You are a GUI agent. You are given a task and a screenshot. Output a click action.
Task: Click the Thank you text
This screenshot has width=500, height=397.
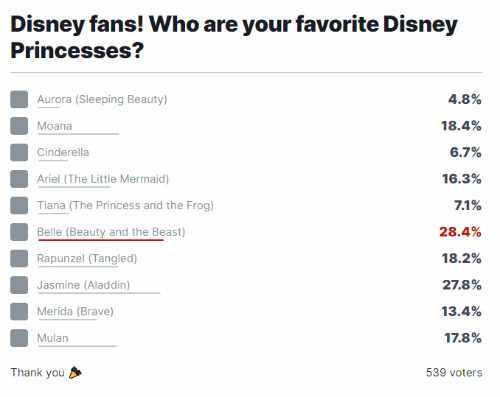pyautogui.click(x=37, y=373)
